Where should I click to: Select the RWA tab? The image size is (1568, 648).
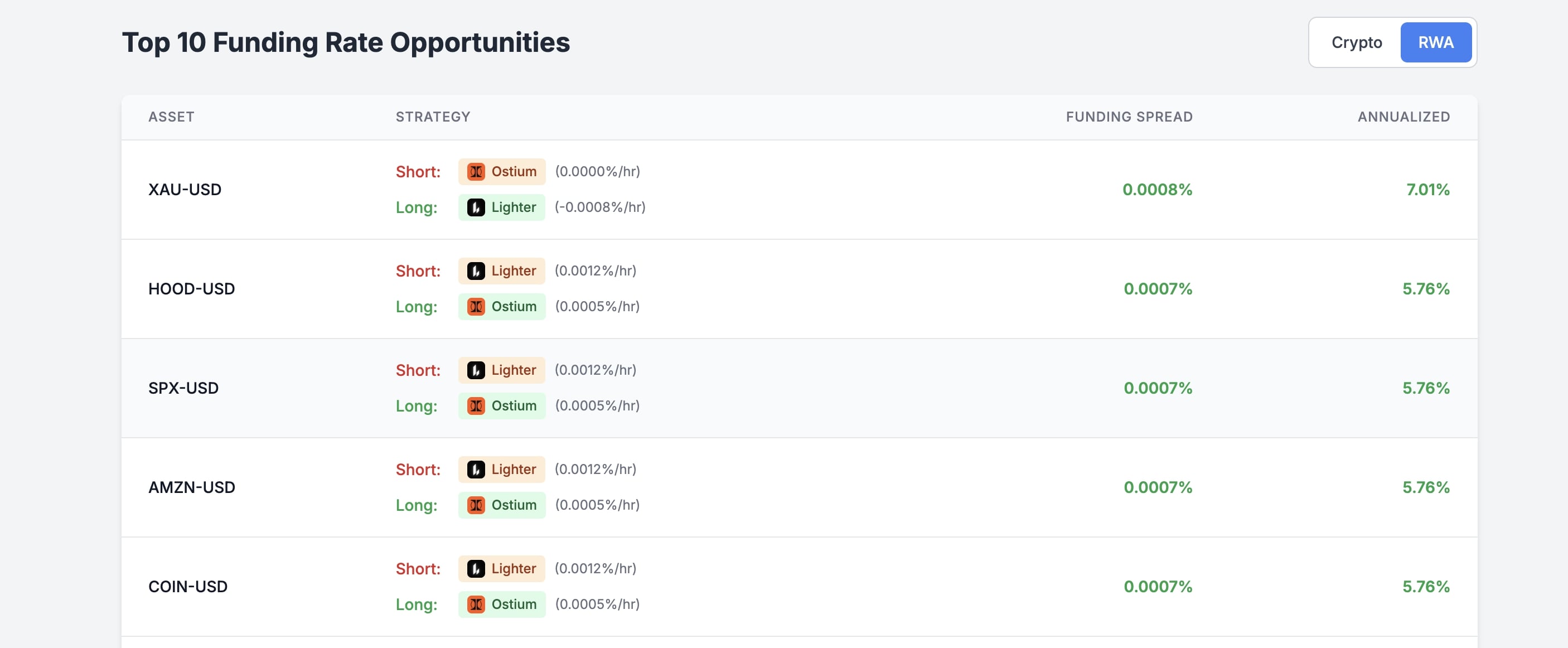click(1435, 42)
